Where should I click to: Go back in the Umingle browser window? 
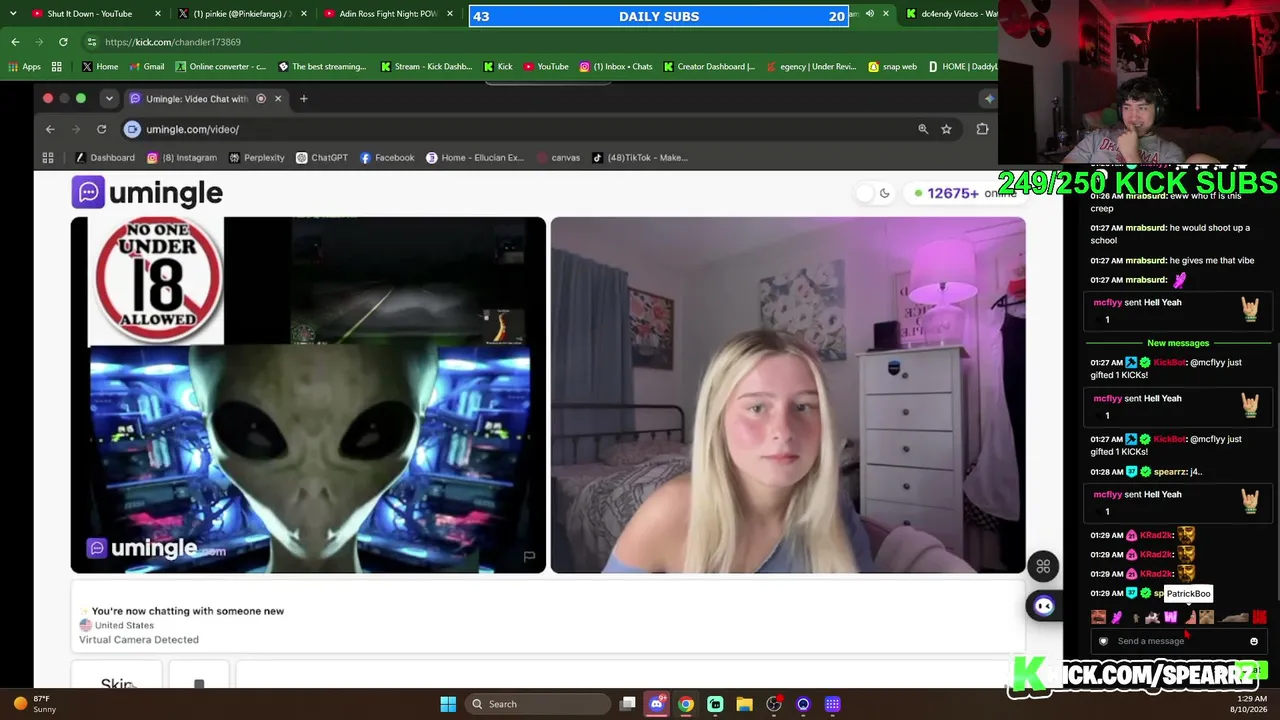pyautogui.click(x=50, y=129)
